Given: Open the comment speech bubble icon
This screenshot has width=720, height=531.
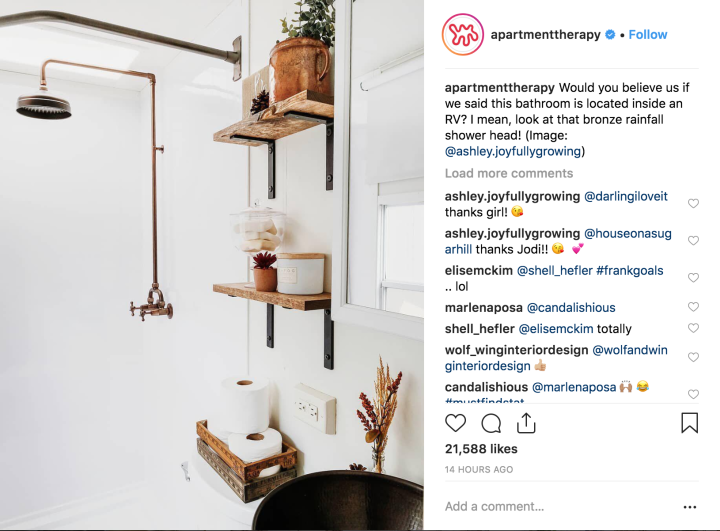Looking at the screenshot, I should [491, 424].
